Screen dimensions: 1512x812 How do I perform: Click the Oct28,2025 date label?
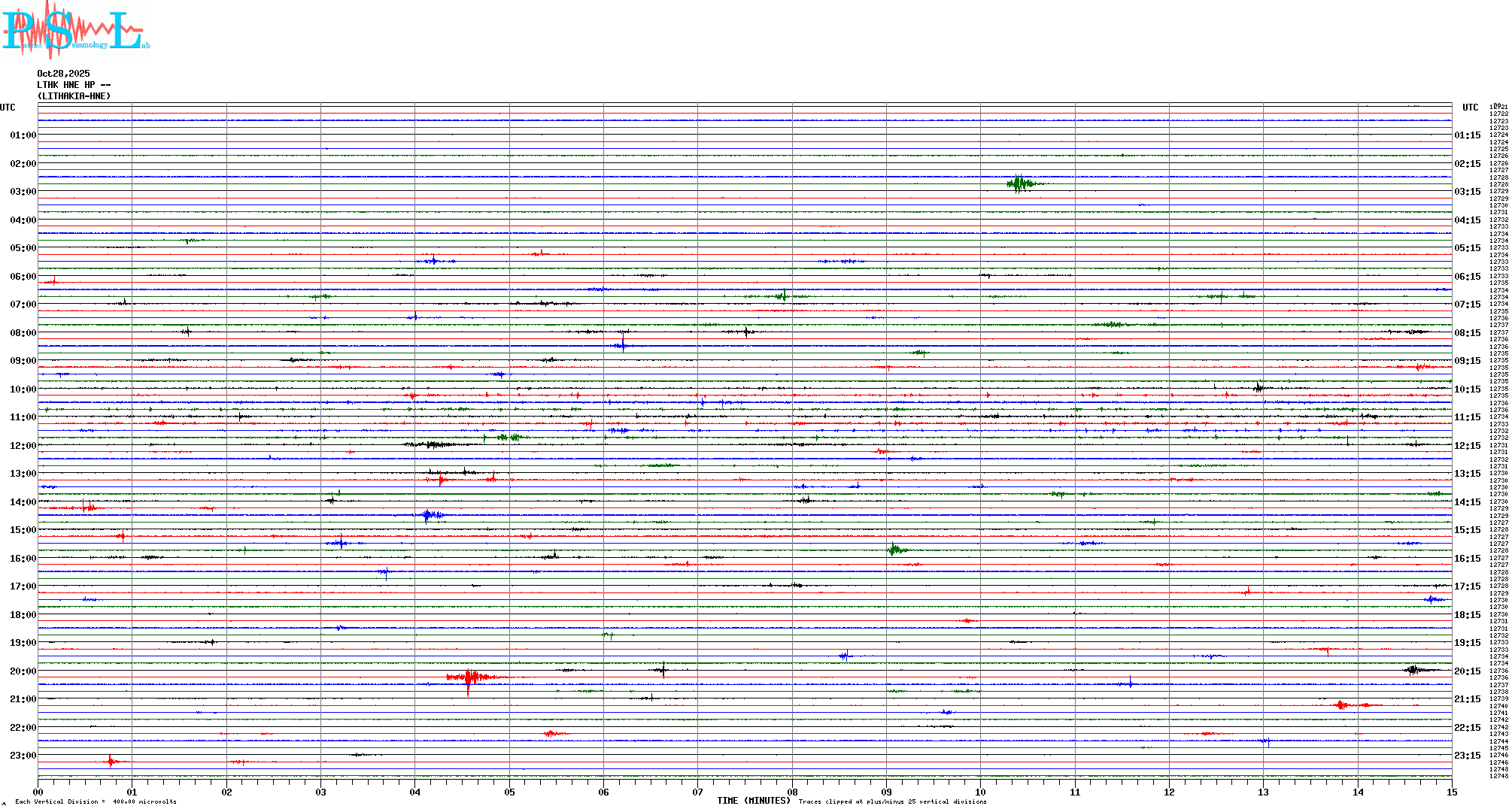pos(63,74)
